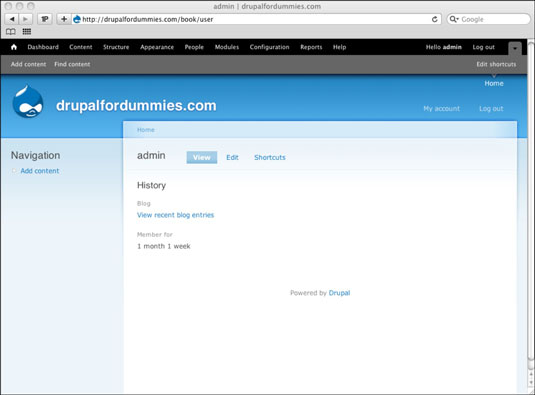
Task: Open the Configuration admin menu
Action: click(270, 47)
